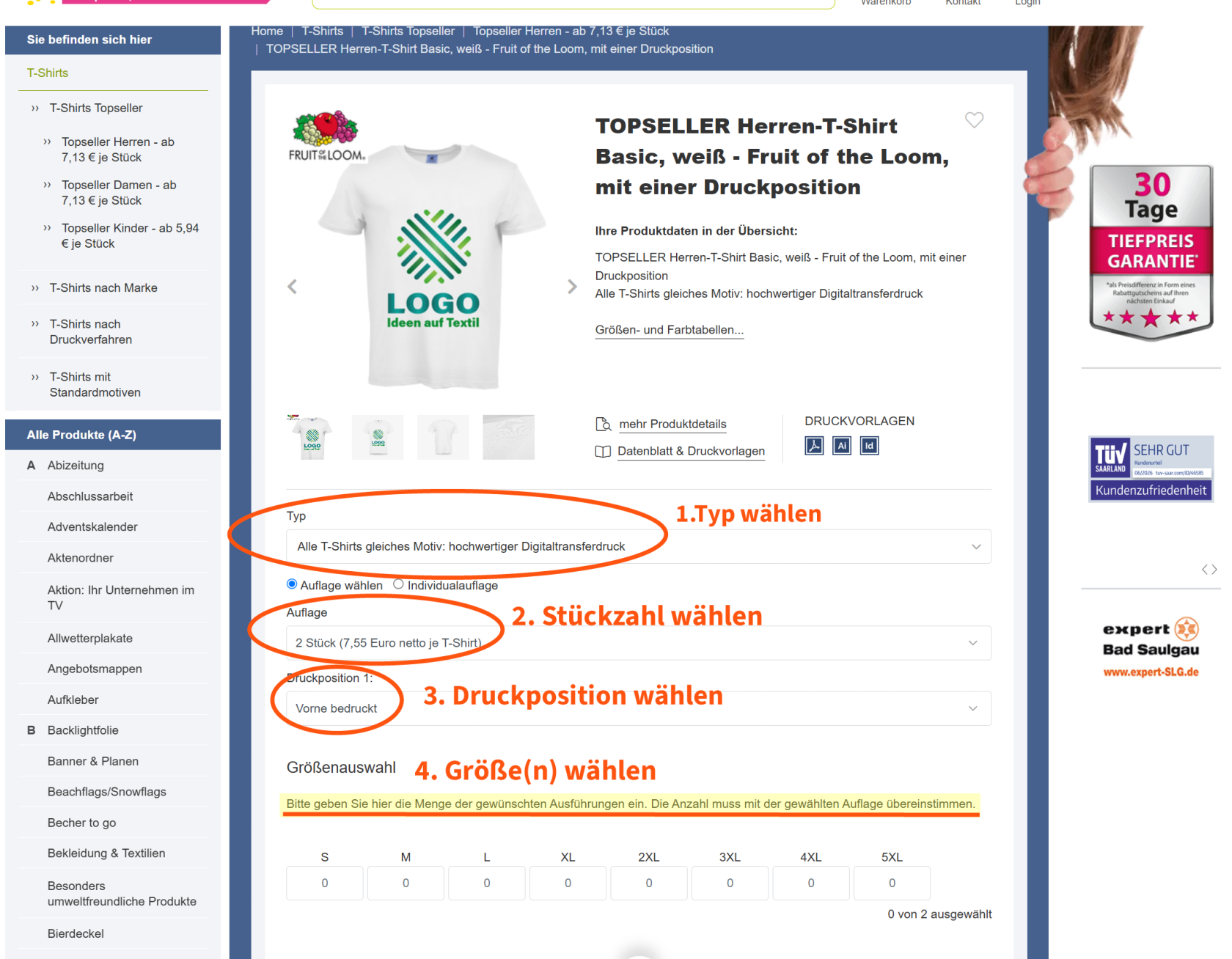Expand T-Shirts Topseller in sidebar
Viewport: 1232px width, 959px height.
(96, 108)
